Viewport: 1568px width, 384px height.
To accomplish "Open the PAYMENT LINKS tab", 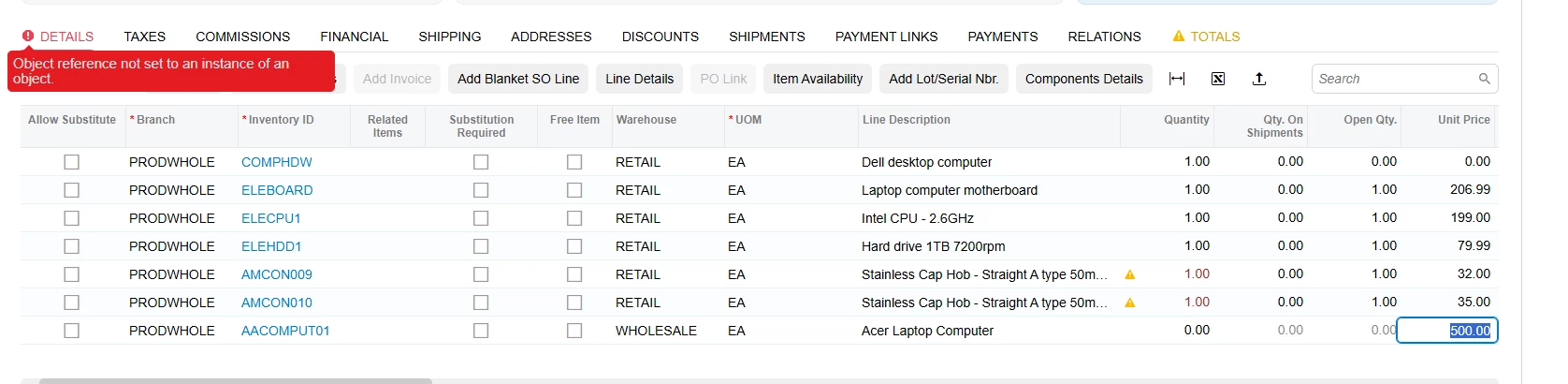I will point(886,37).
